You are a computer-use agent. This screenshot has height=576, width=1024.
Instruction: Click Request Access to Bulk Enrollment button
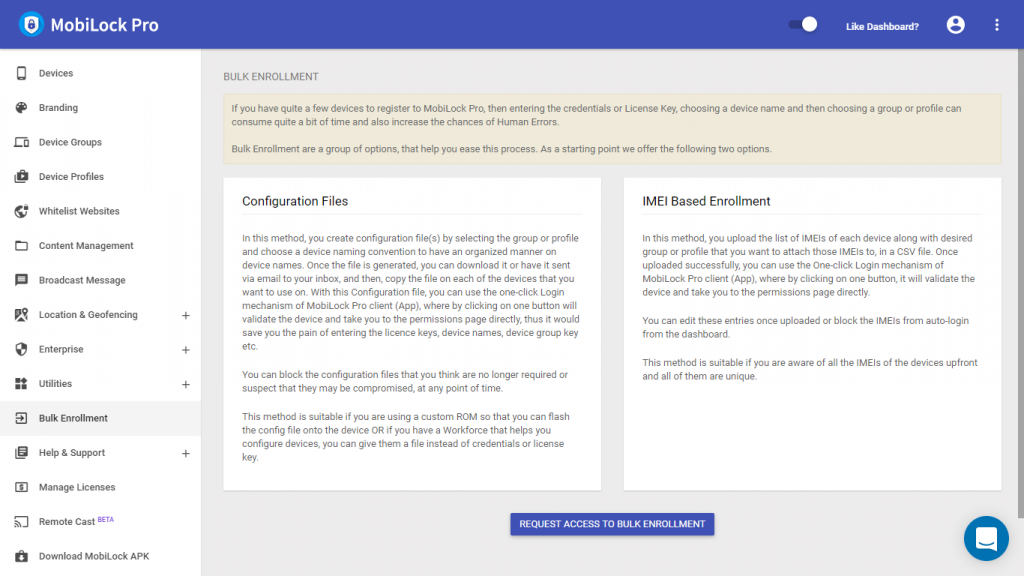612,524
